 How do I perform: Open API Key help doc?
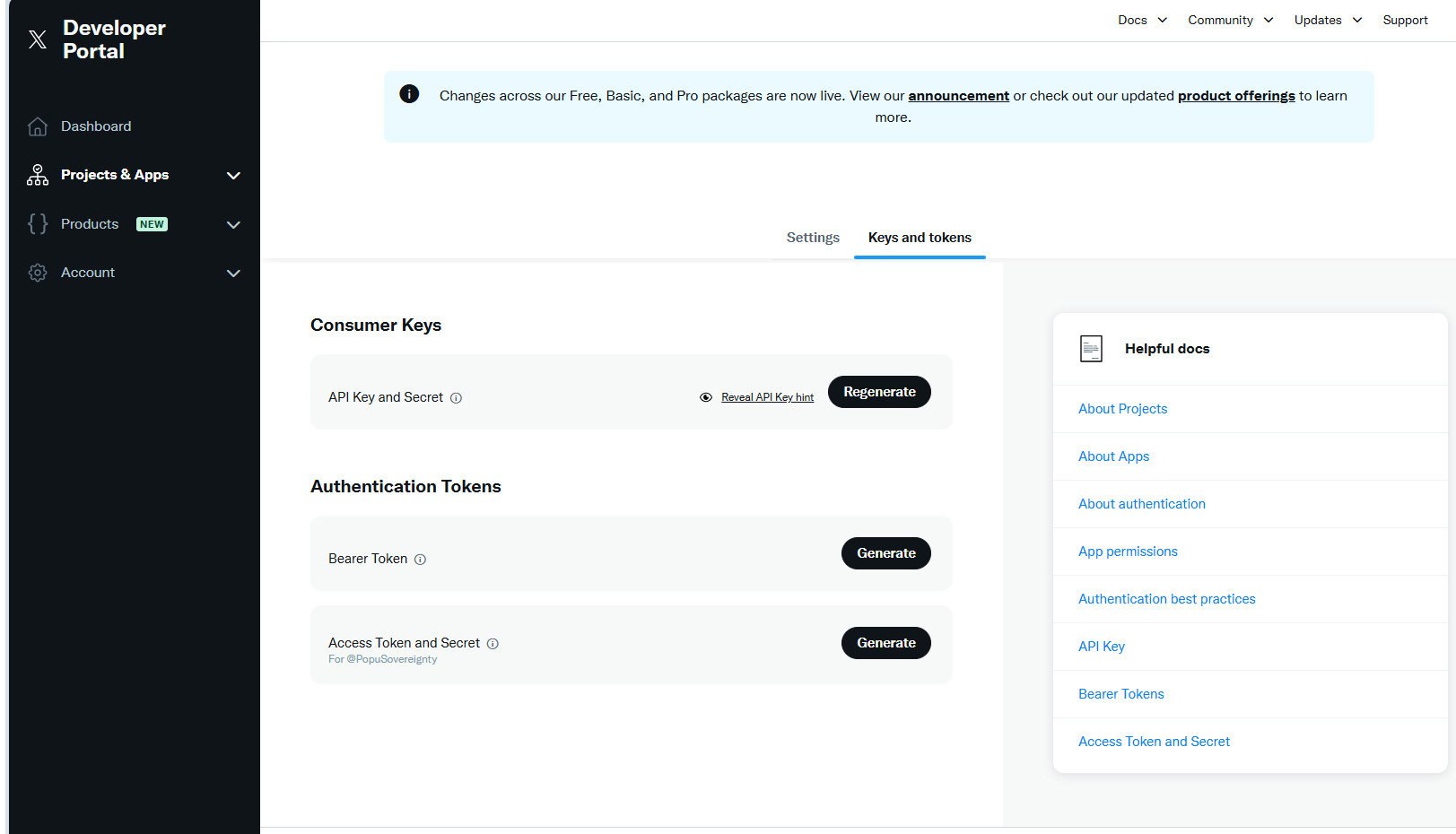(x=1101, y=647)
